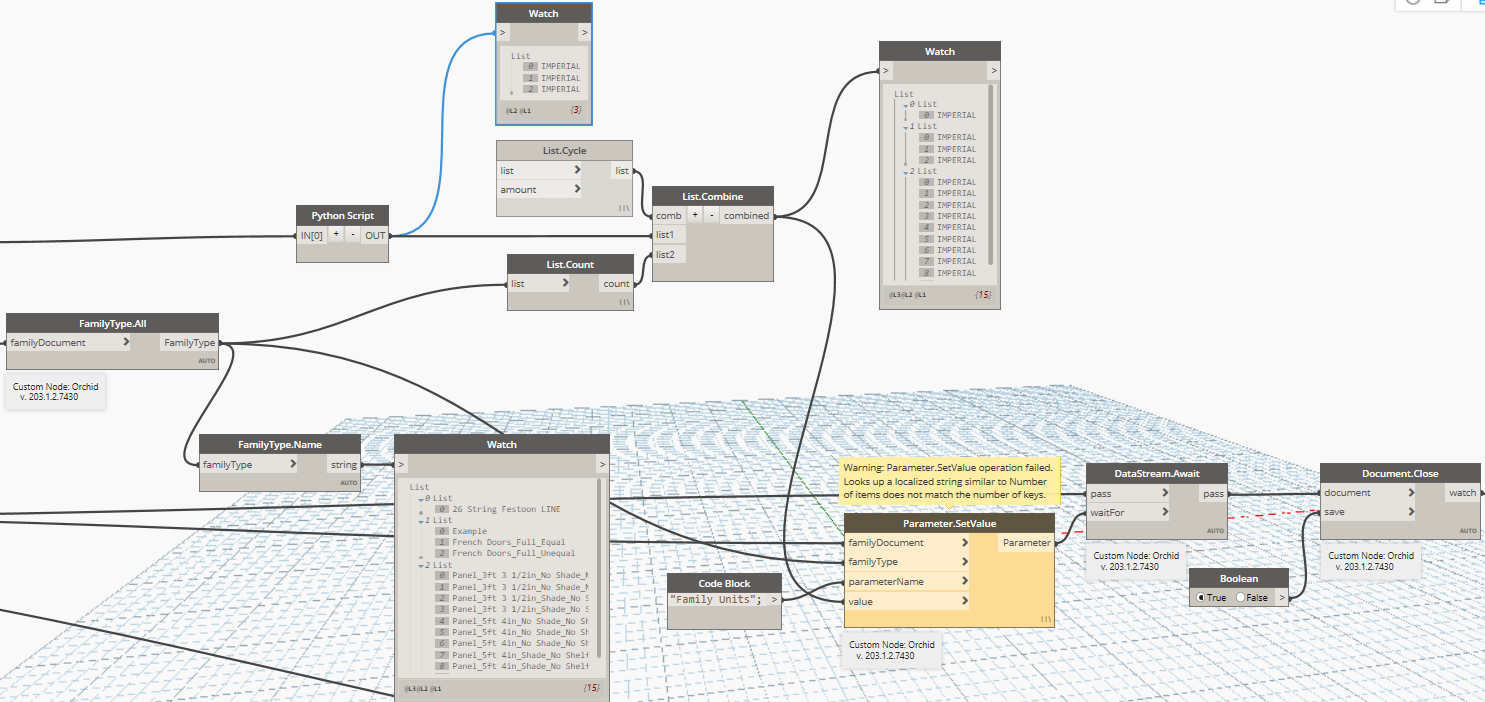Click the "Family Units" code block text field

click(x=716, y=600)
